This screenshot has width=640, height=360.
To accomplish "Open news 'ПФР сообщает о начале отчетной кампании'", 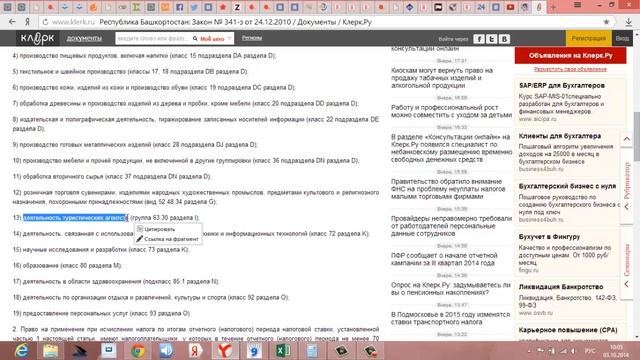I will 444,259.
